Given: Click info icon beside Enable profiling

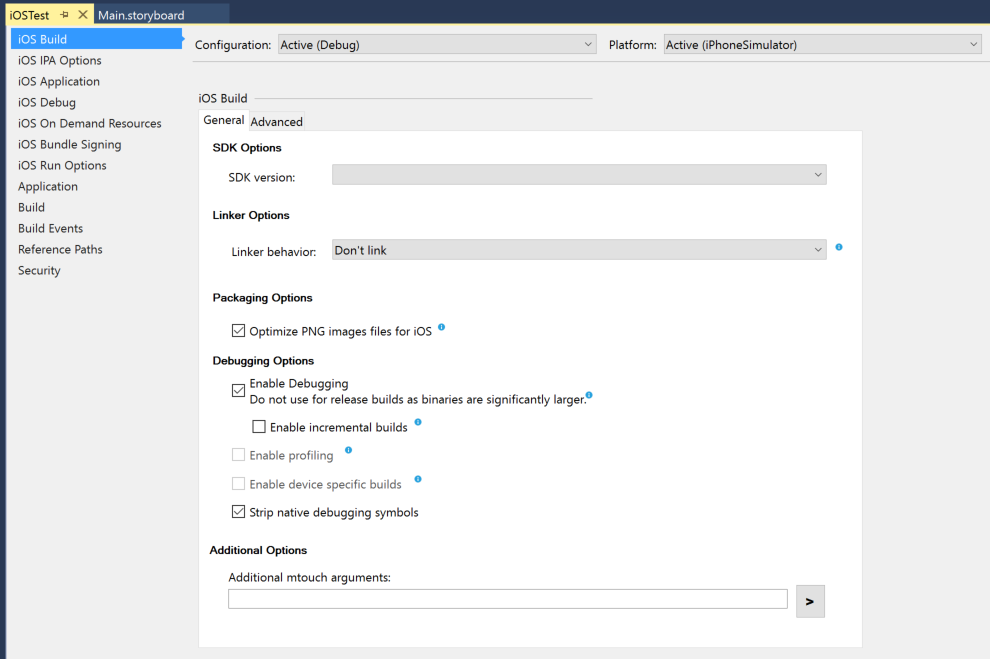Looking at the screenshot, I should (348, 451).
